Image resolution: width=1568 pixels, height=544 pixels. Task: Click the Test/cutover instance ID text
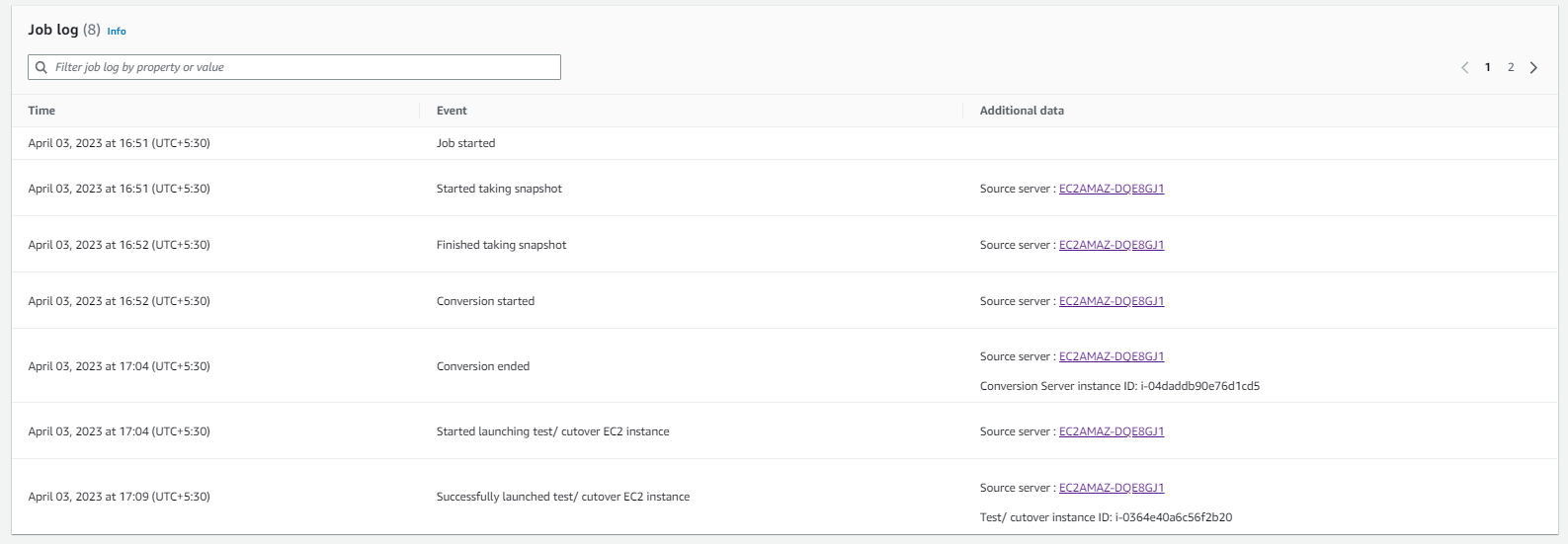pyautogui.click(x=1106, y=517)
